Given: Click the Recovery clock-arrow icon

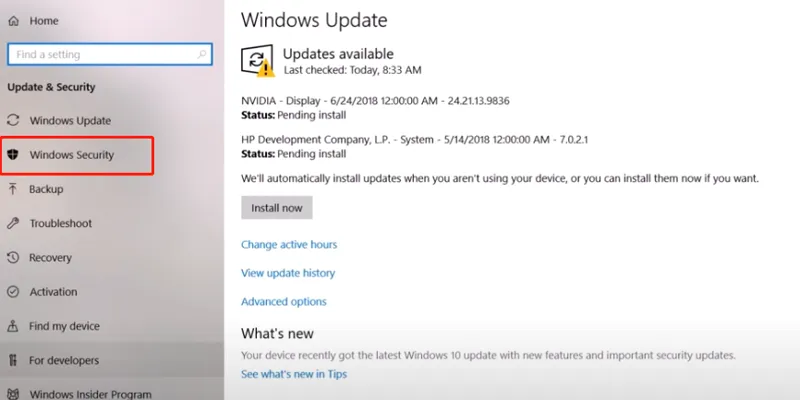Looking at the screenshot, I should (13, 257).
